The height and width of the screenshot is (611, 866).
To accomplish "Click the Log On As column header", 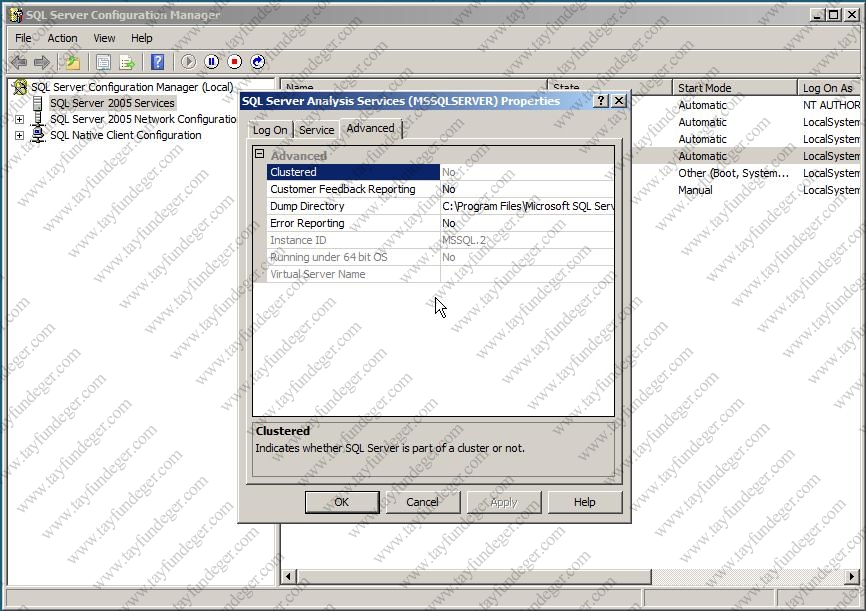I will [829, 88].
